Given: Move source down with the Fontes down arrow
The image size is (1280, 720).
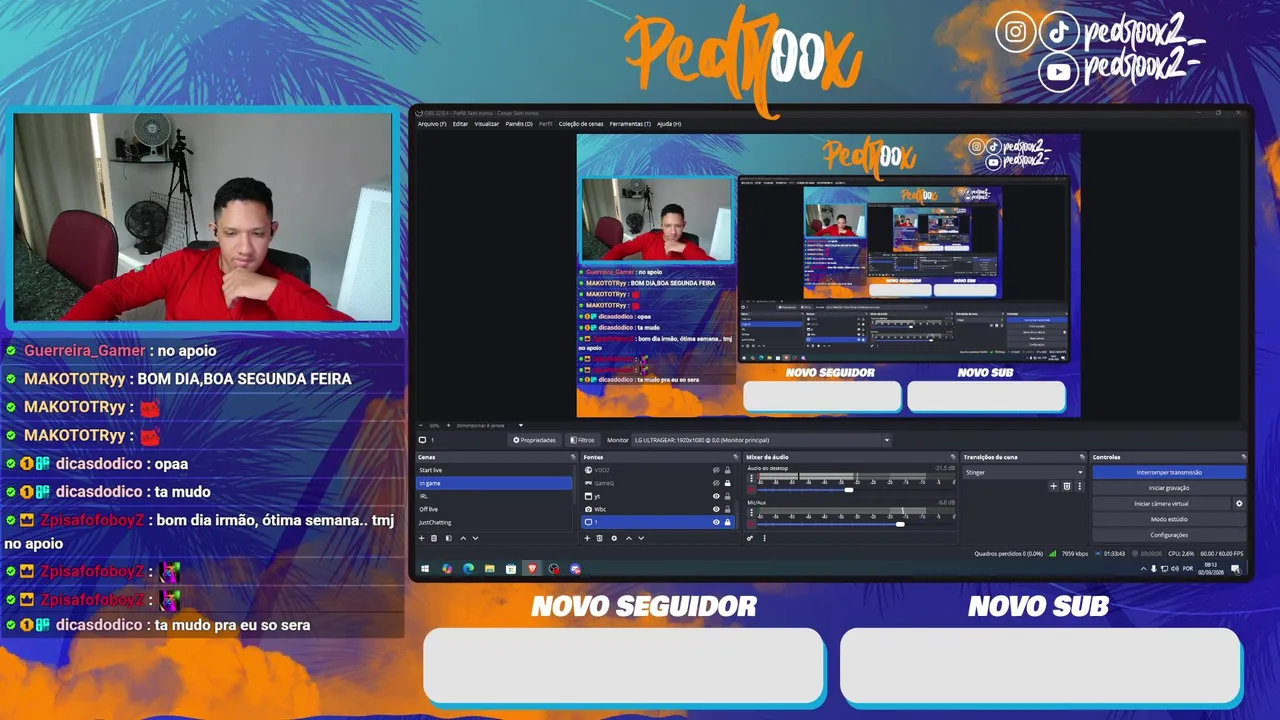Looking at the screenshot, I should [x=641, y=538].
